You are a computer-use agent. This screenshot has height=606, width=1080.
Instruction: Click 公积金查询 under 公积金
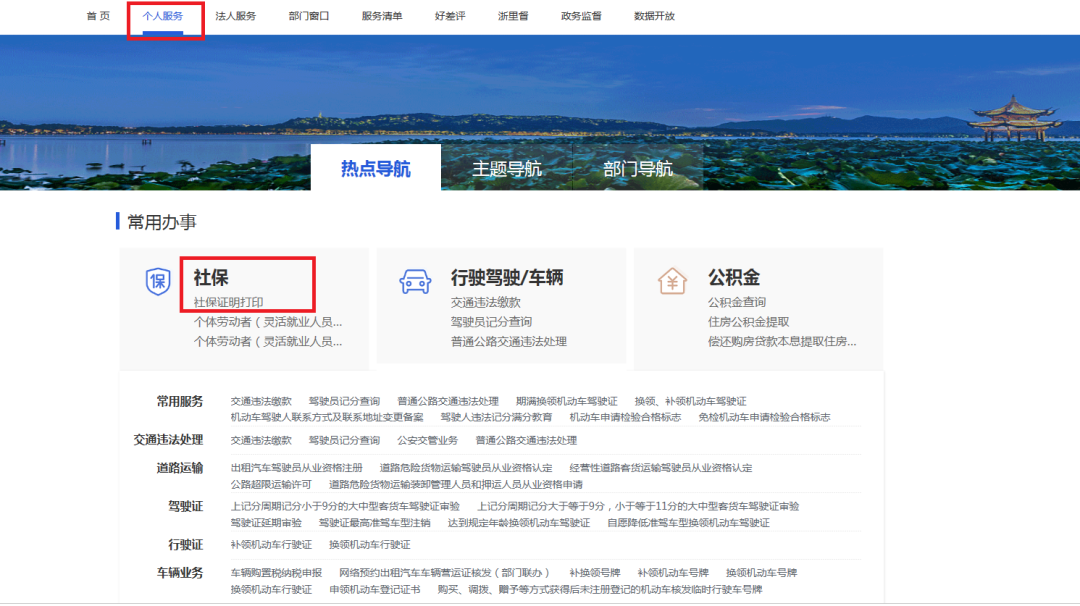tap(737, 302)
